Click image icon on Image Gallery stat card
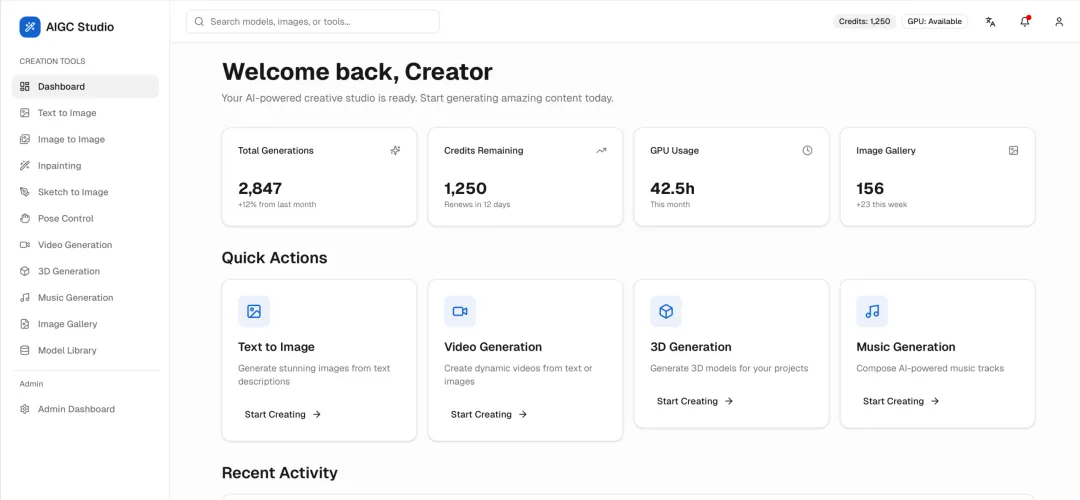This screenshot has width=1080, height=500. pos(1013,150)
